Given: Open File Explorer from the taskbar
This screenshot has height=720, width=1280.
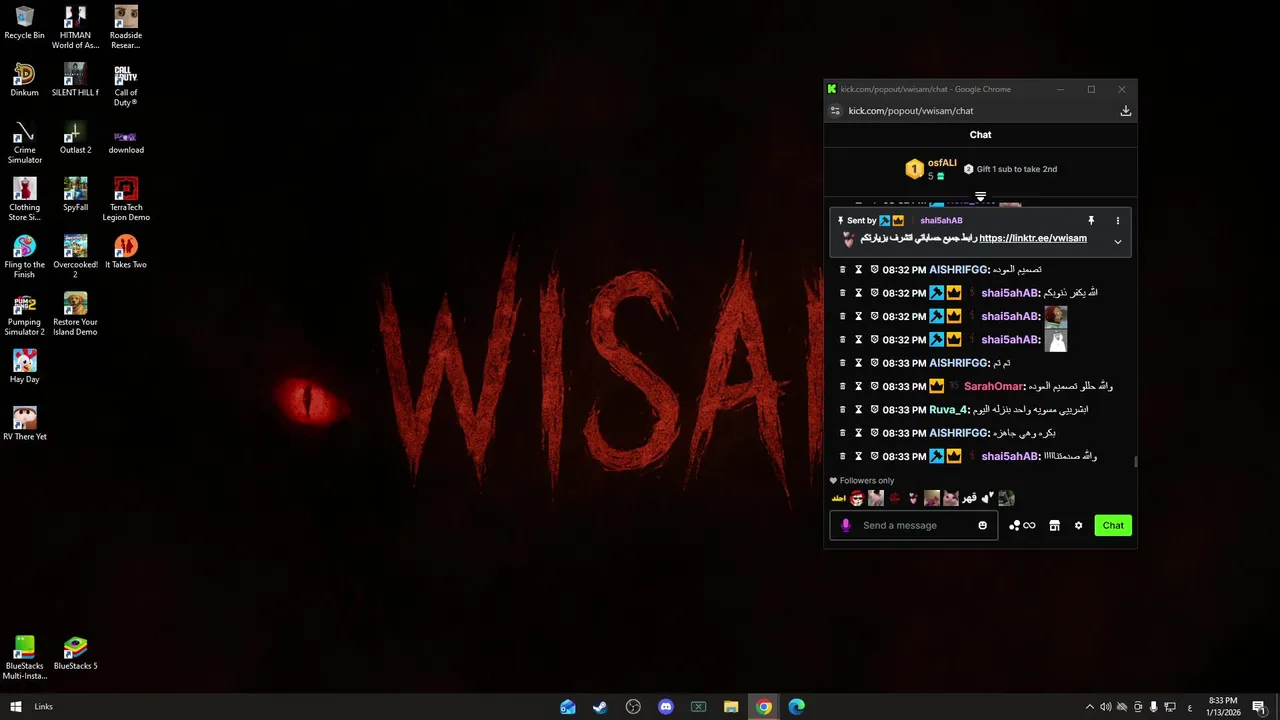Looking at the screenshot, I should [731, 707].
